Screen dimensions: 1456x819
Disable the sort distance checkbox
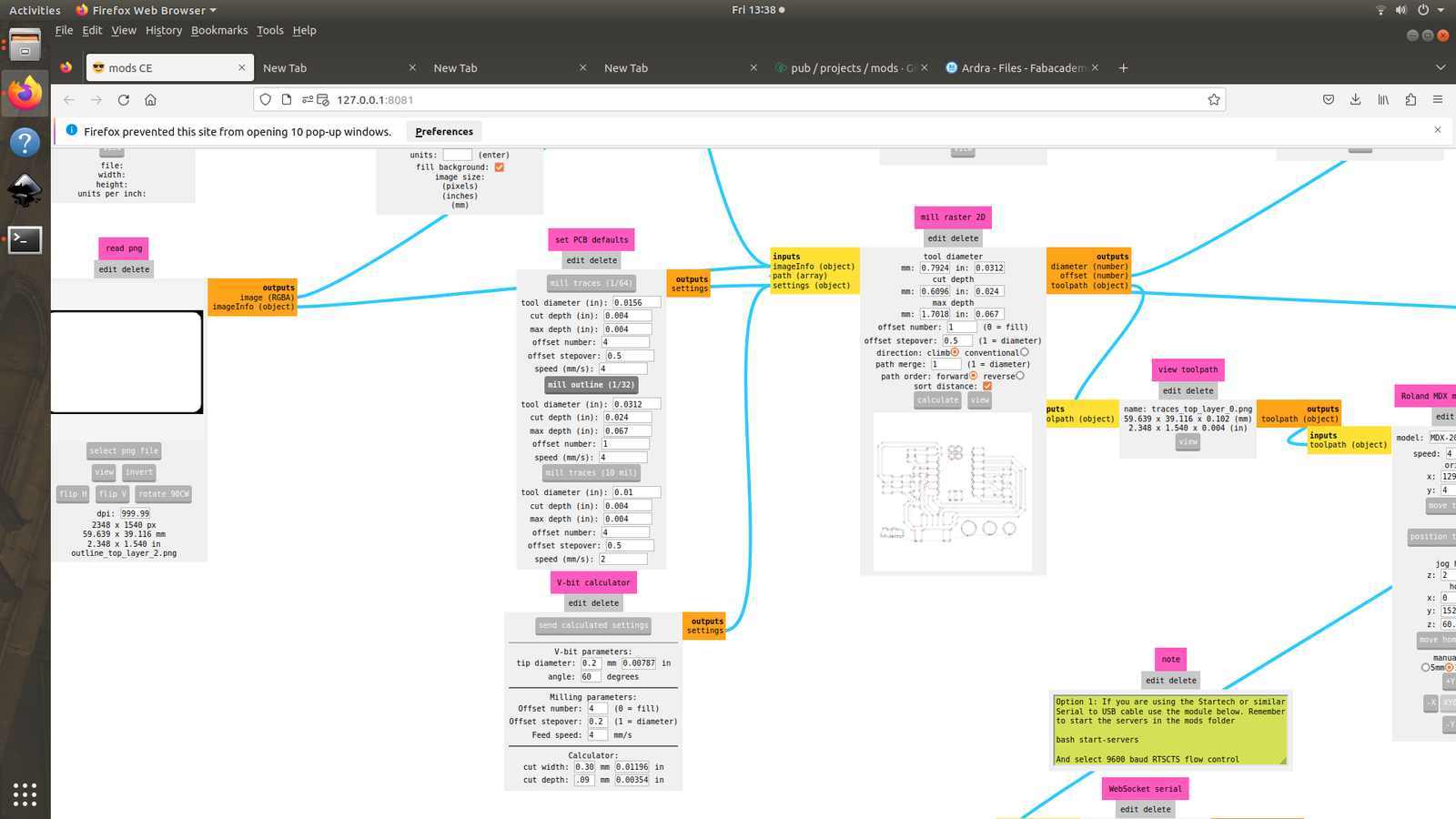click(x=986, y=384)
